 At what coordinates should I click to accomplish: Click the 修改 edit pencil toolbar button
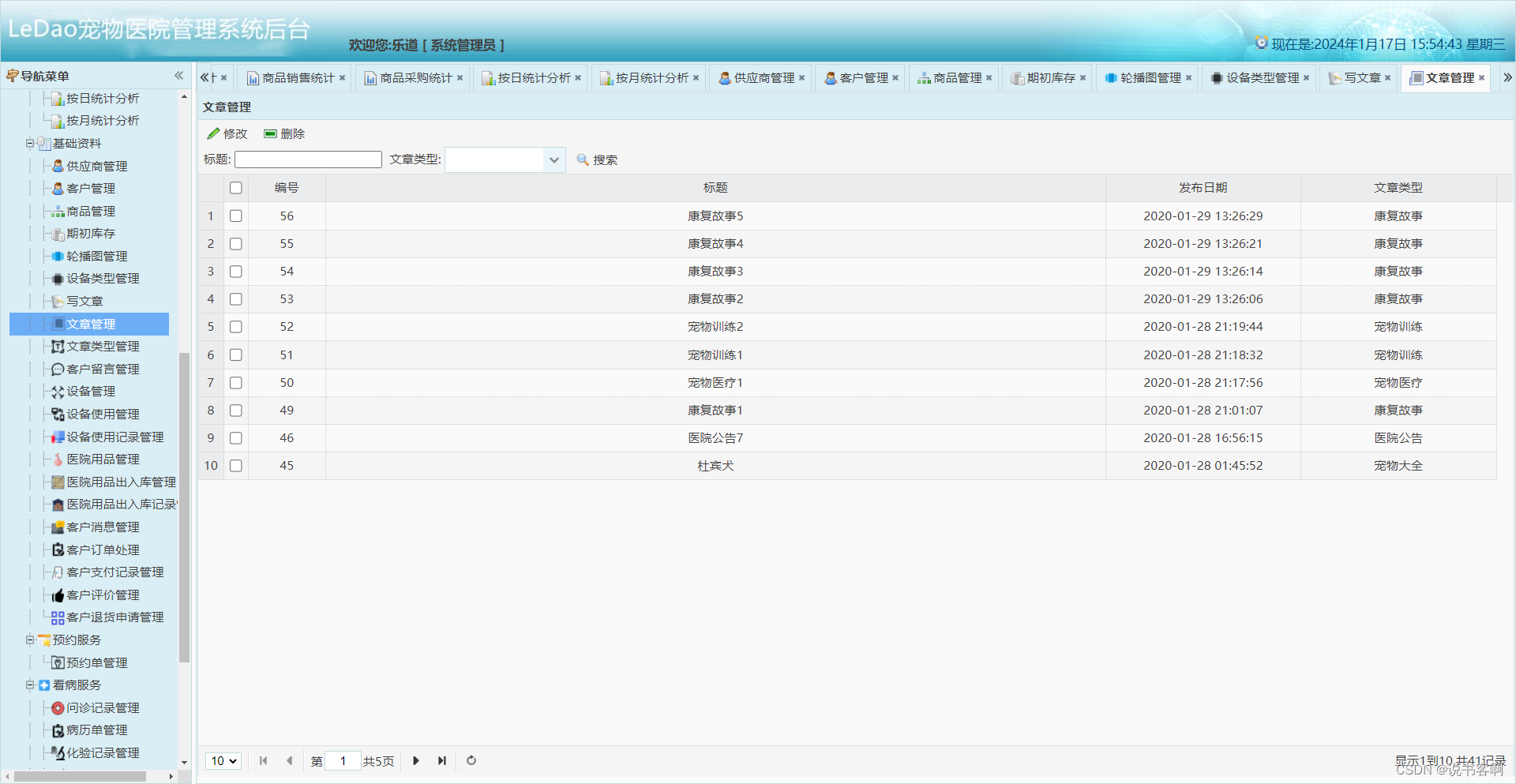[x=227, y=134]
